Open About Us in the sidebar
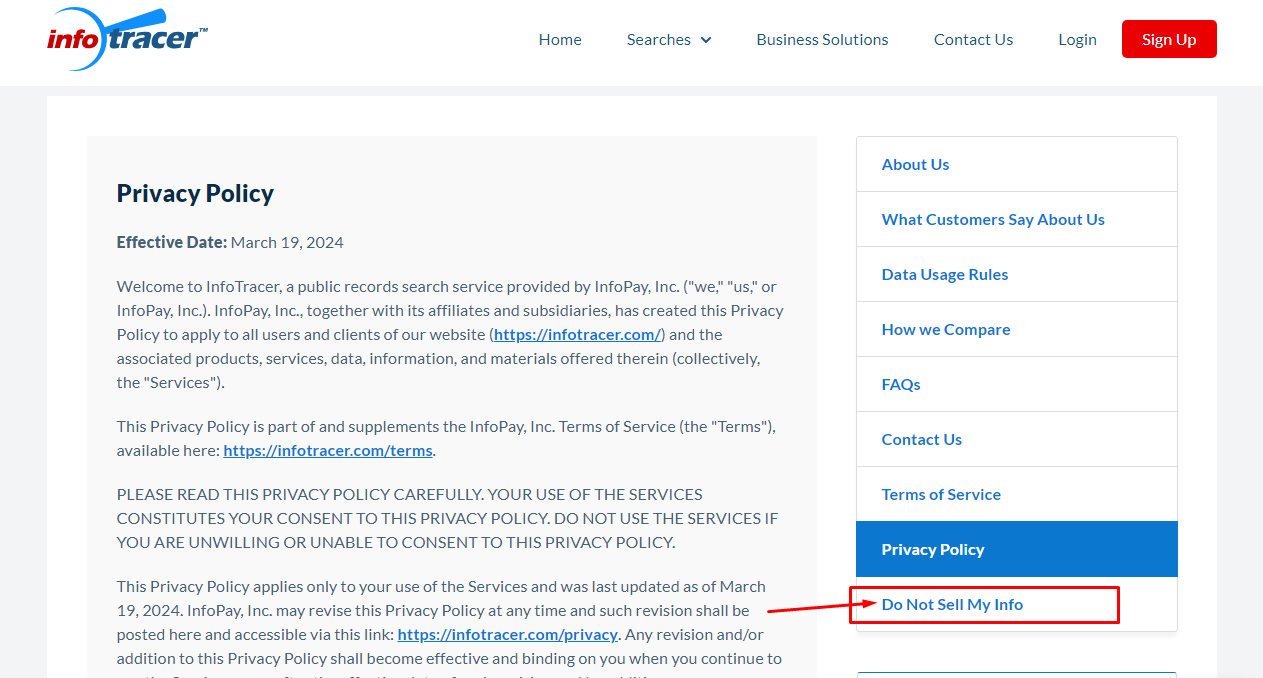Screen dimensions: 1263x678 point(1017,164)
